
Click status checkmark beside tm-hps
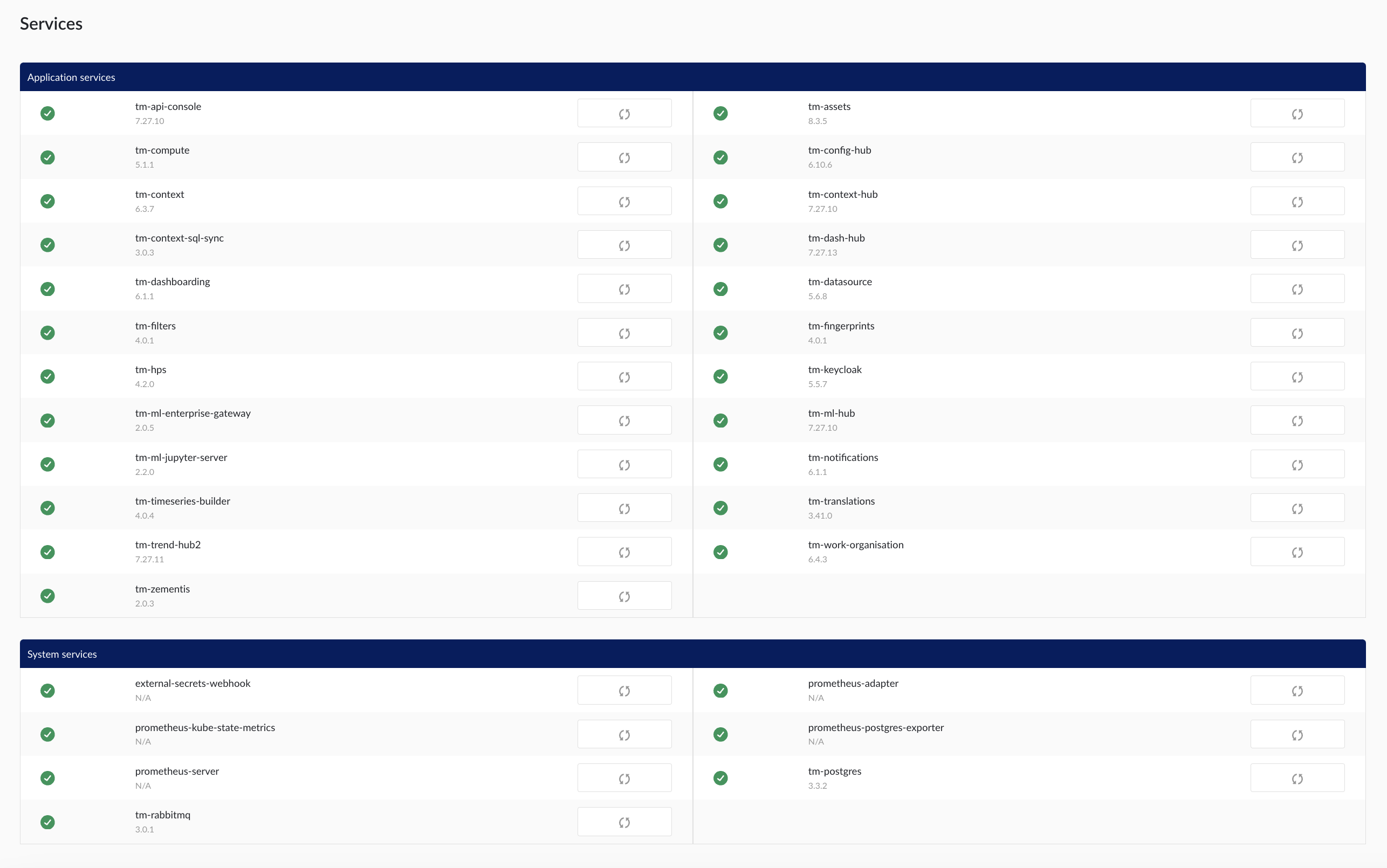[x=47, y=377]
